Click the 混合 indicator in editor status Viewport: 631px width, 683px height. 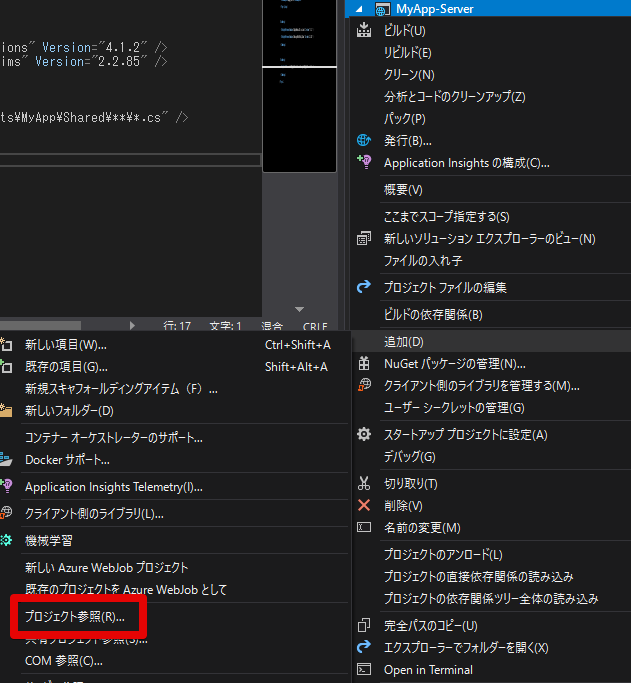(x=272, y=325)
